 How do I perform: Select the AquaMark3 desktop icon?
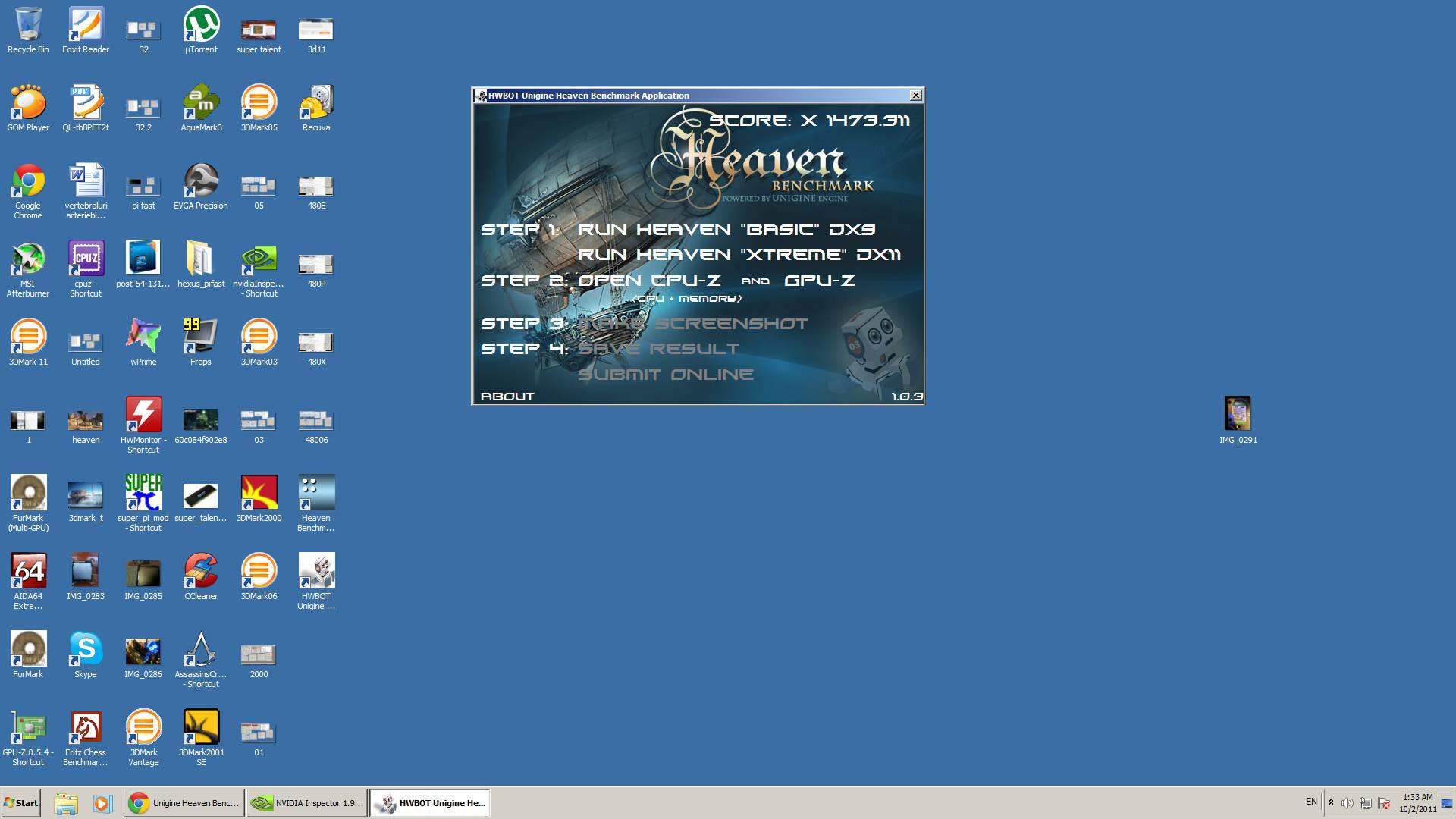click(201, 108)
